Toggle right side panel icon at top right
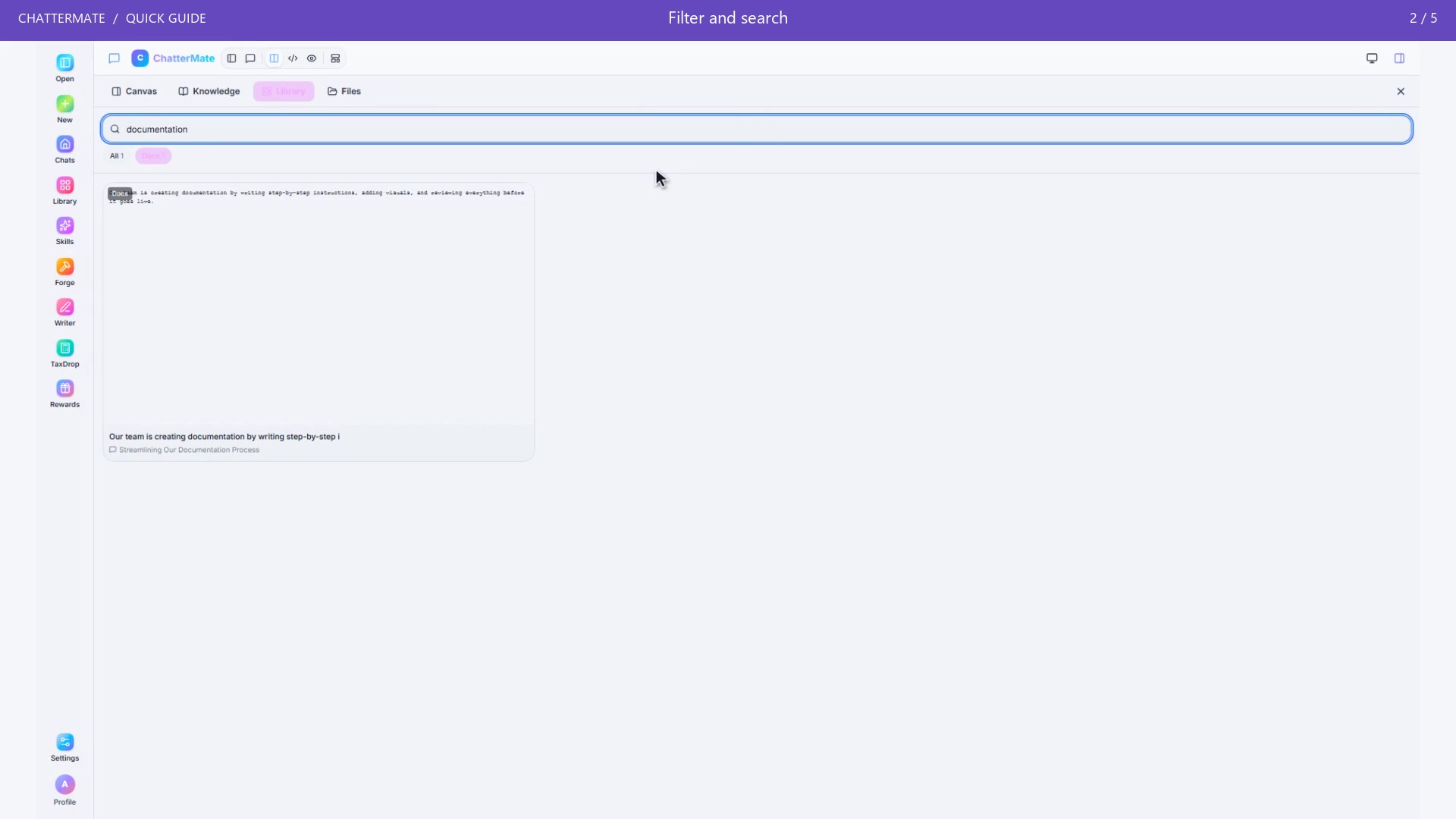 click(x=1400, y=58)
